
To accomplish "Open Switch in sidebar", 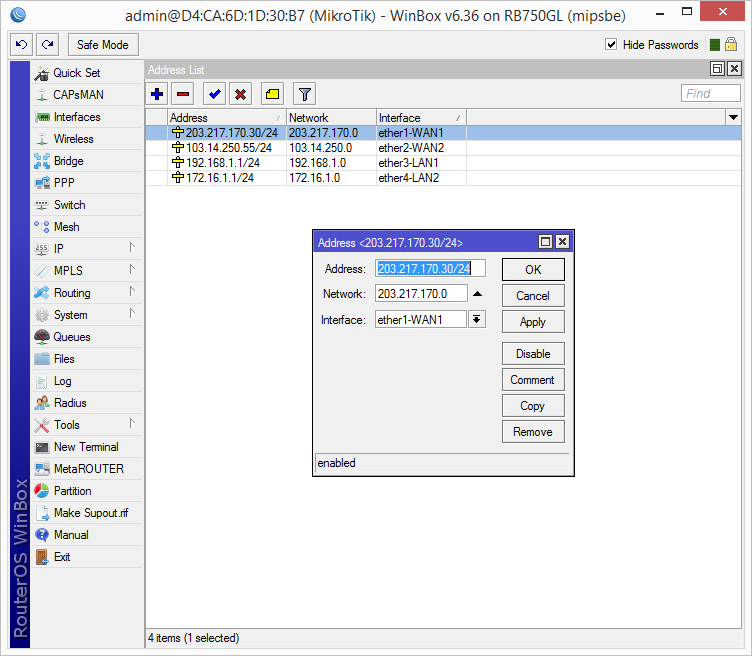I will tap(88, 205).
